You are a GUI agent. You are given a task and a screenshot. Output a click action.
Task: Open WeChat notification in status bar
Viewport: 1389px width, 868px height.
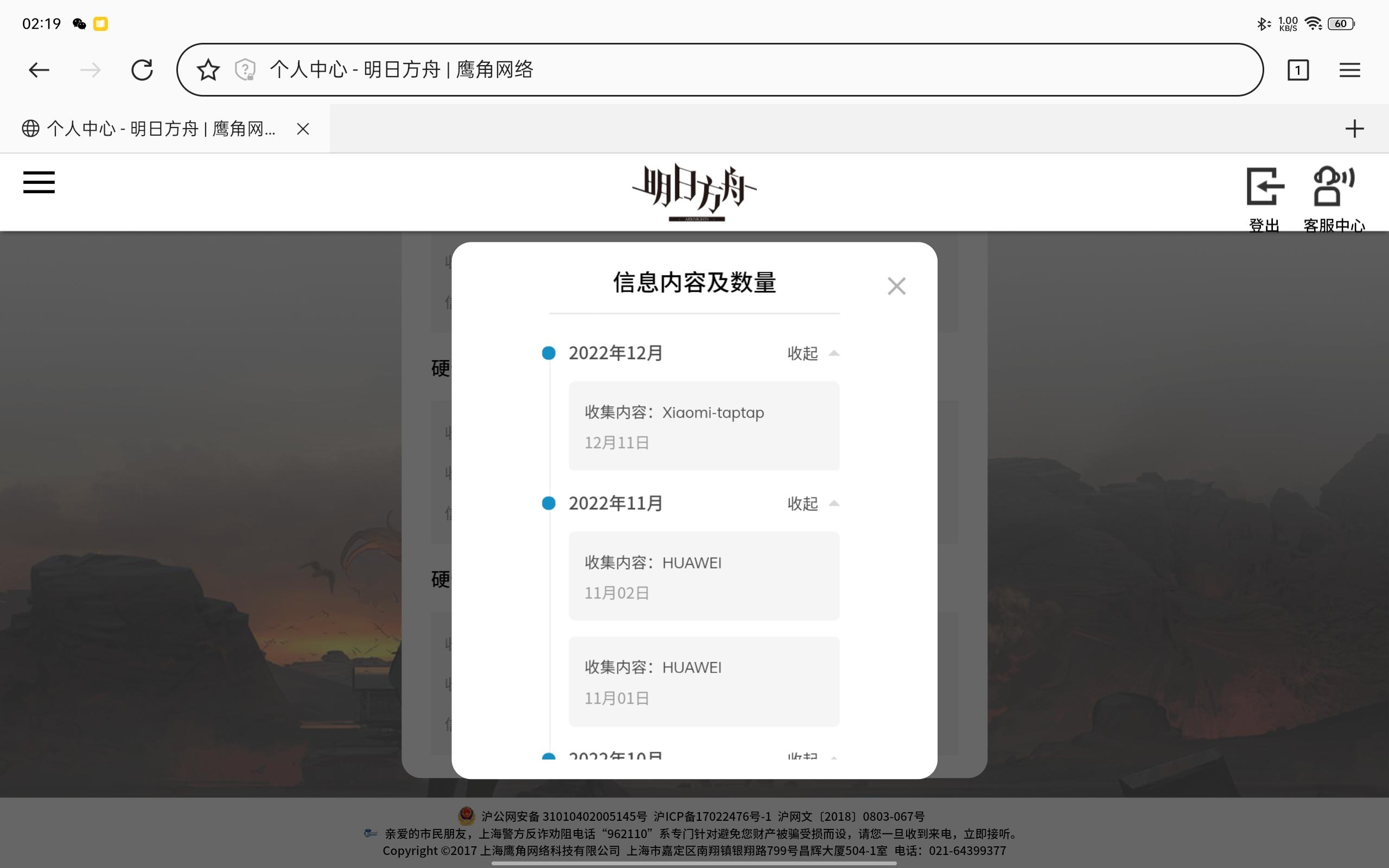79,23
